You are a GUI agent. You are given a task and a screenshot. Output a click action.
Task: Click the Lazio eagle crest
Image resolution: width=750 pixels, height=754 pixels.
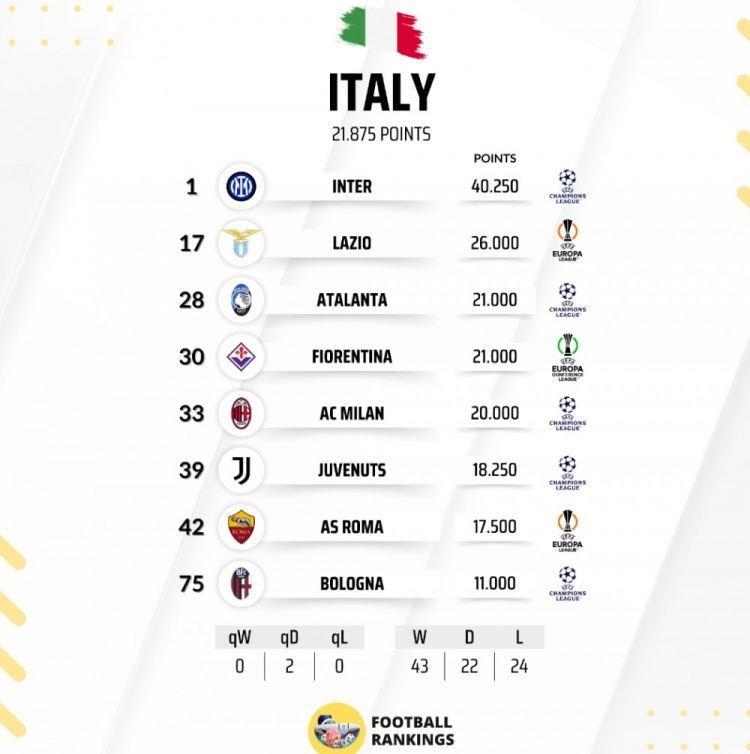[241, 243]
